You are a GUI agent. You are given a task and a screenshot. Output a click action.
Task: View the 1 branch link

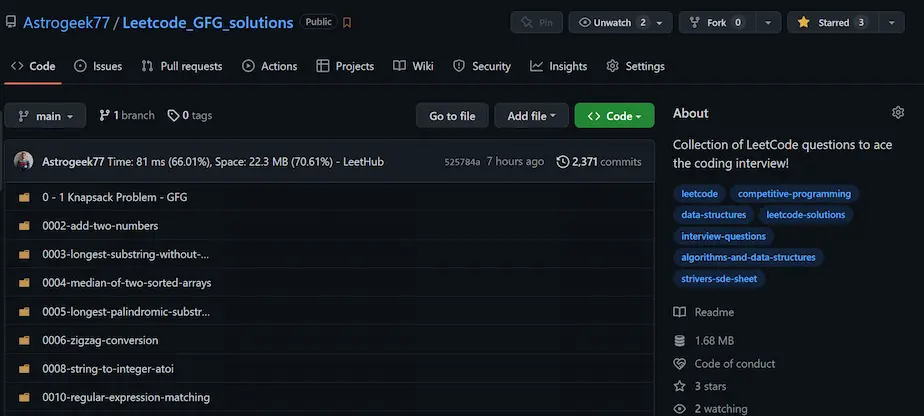pos(127,115)
